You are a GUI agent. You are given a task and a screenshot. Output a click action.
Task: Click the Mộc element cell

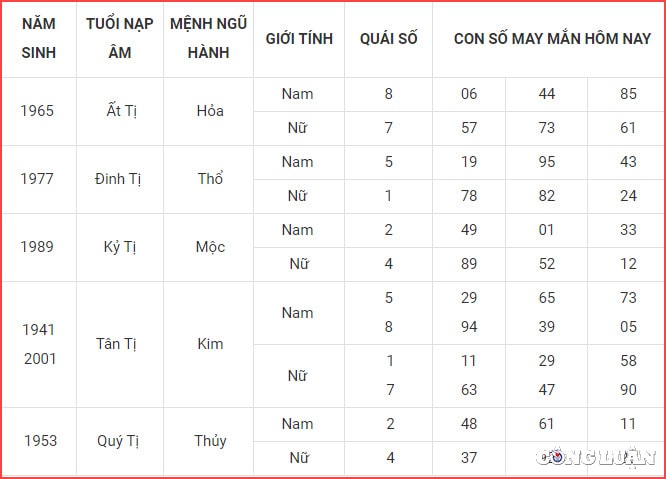[x=210, y=247]
